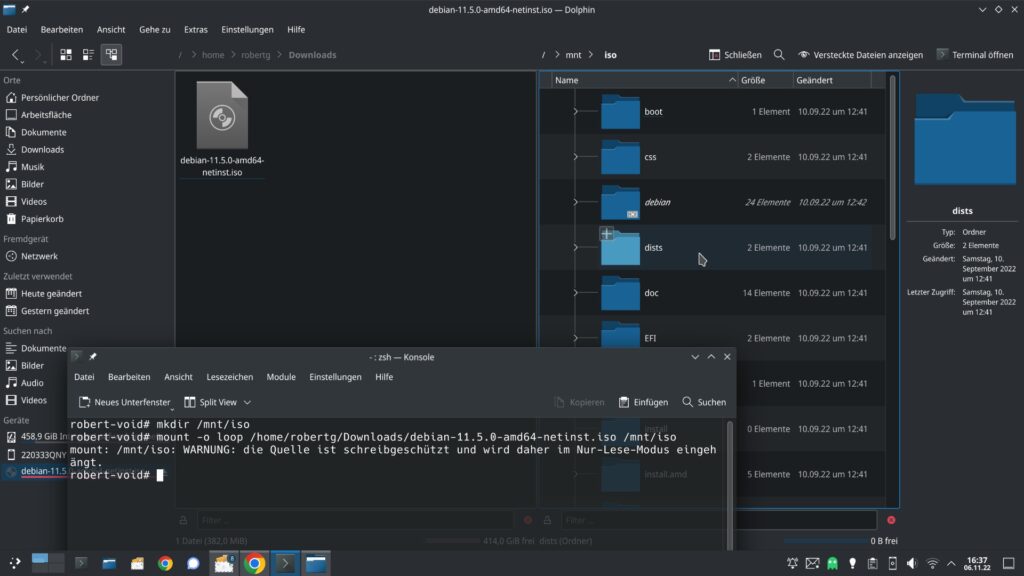Click Terminal öffnen in the Dolphin toolbar
Image resolution: width=1024 pixels, height=576 pixels.
coord(975,55)
